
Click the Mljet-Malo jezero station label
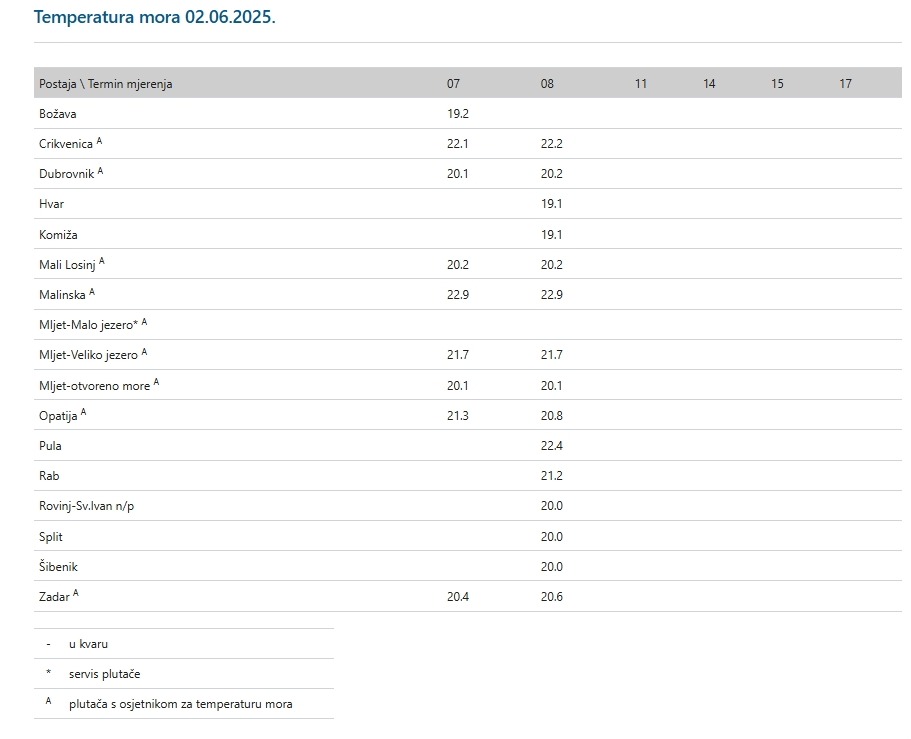click(88, 325)
